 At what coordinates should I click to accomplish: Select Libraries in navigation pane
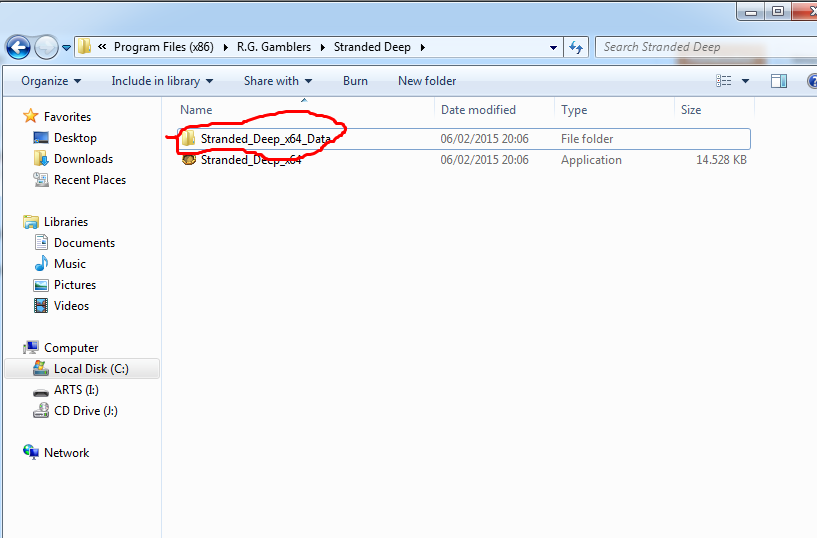[66, 222]
